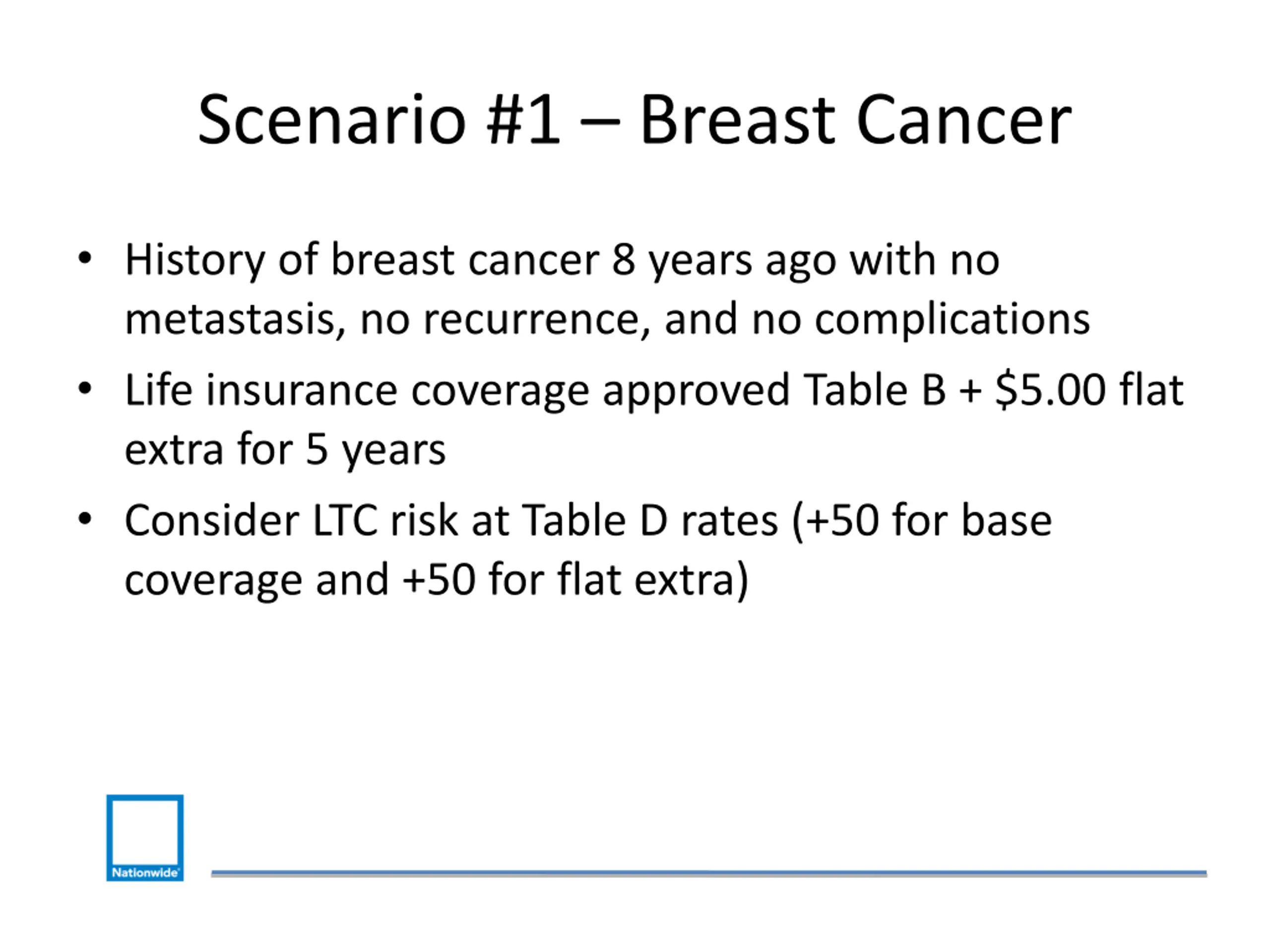This screenshot has height=952, width=1270.
Task: Click the words "Breast Cancer" in the title
Action: 855,120
